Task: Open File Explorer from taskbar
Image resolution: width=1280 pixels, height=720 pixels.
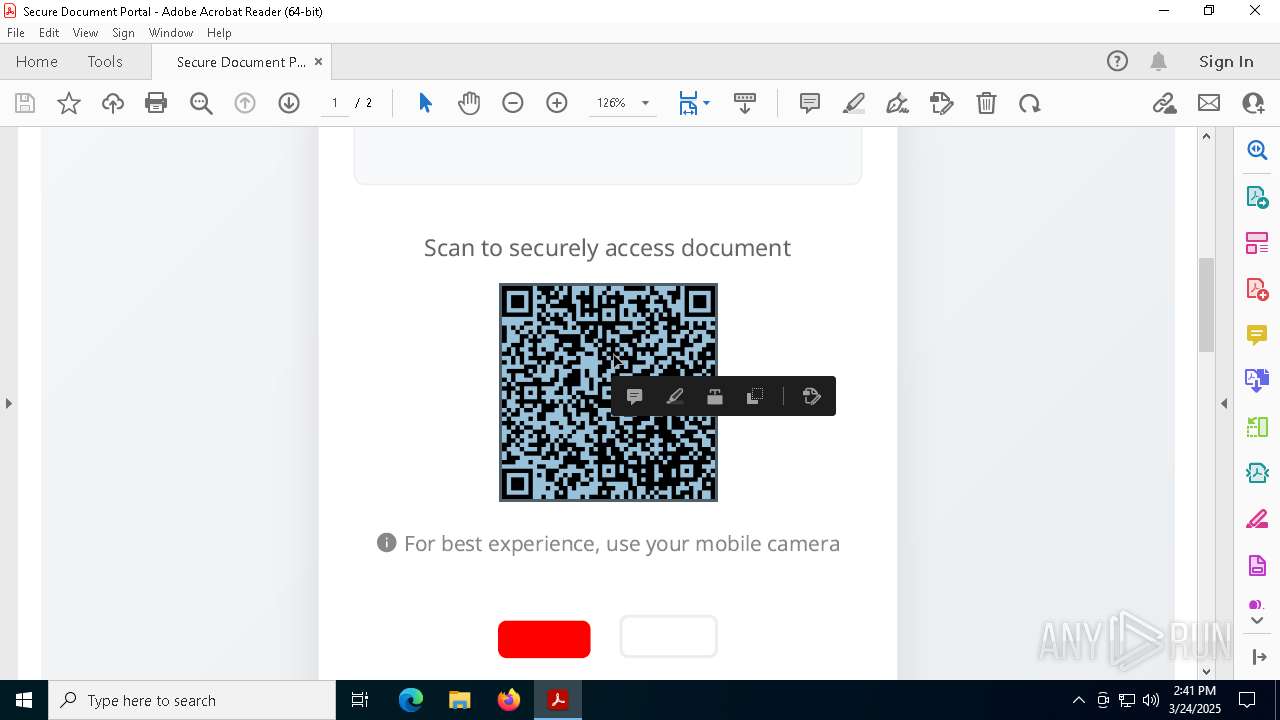Action: click(x=459, y=700)
